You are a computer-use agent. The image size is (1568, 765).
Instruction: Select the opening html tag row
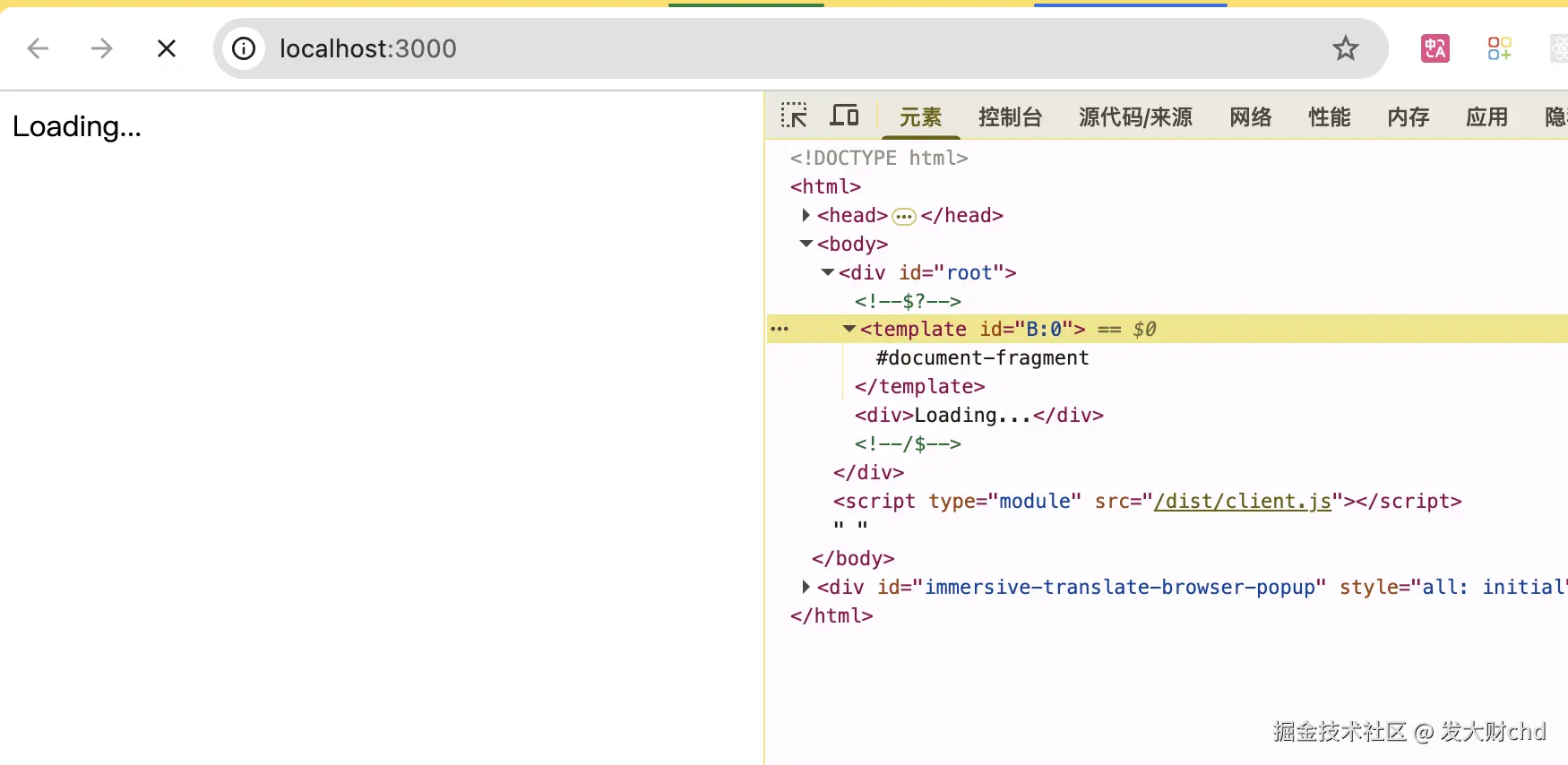825,186
